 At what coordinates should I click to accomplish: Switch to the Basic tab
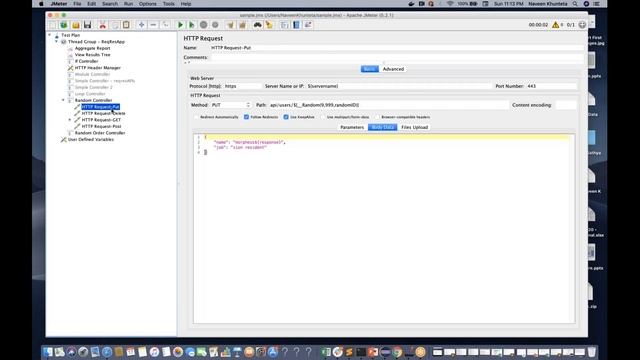tap(369, 69)
